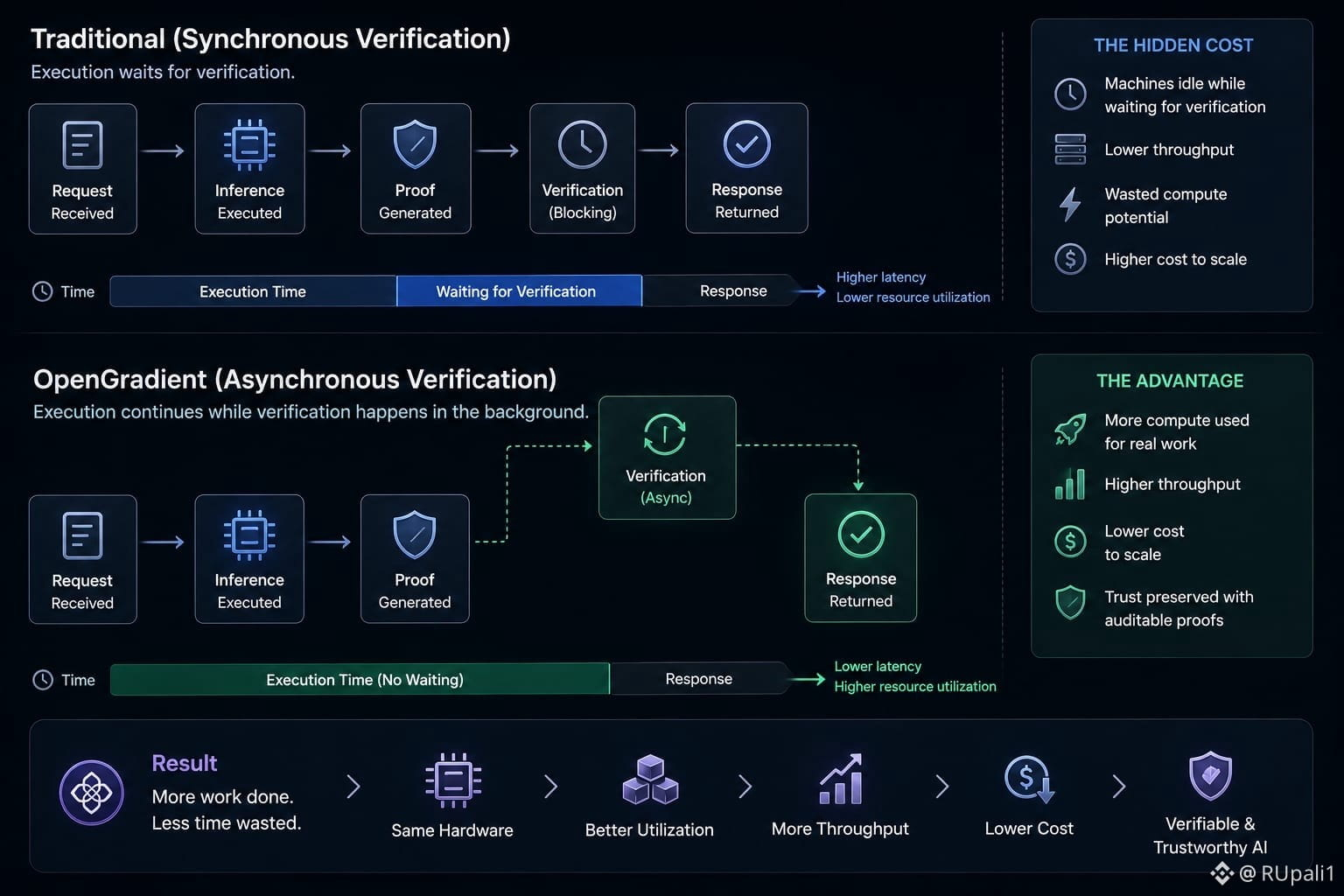Click the 'Verifiable & Trustworthy AI' label

coord(1210,835)
